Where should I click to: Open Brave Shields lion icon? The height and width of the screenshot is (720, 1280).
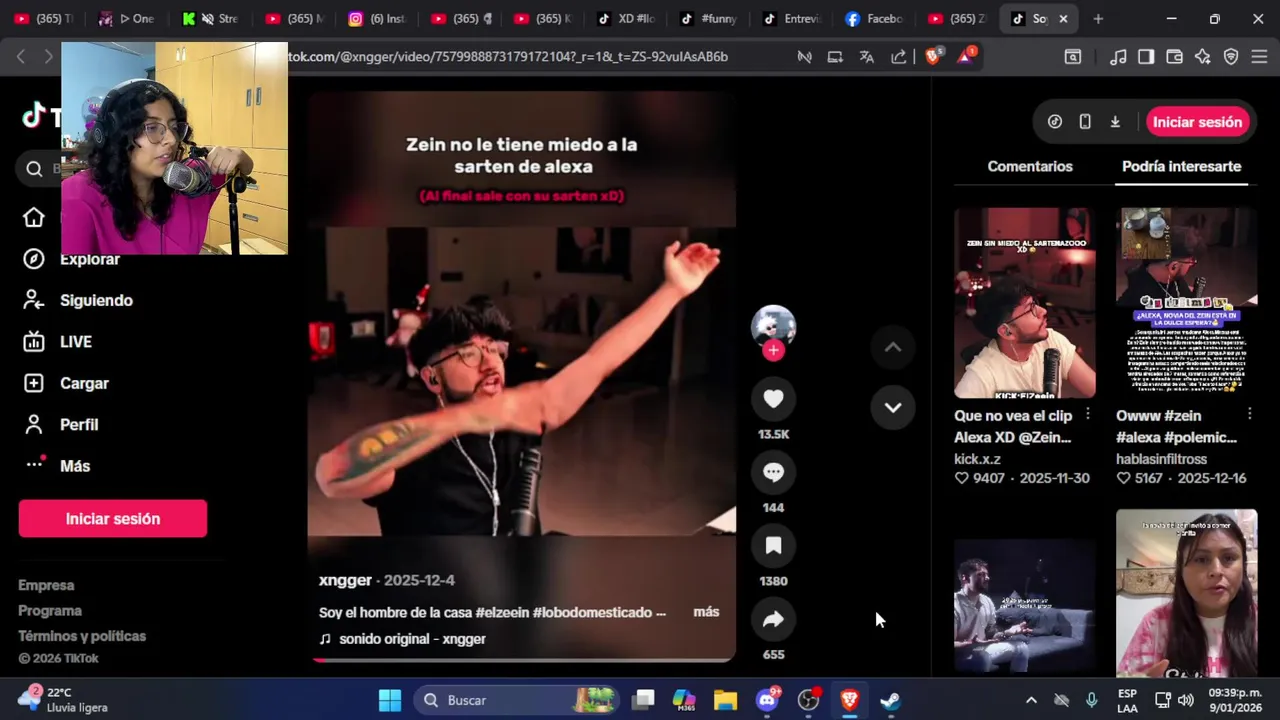pos(933,57)
